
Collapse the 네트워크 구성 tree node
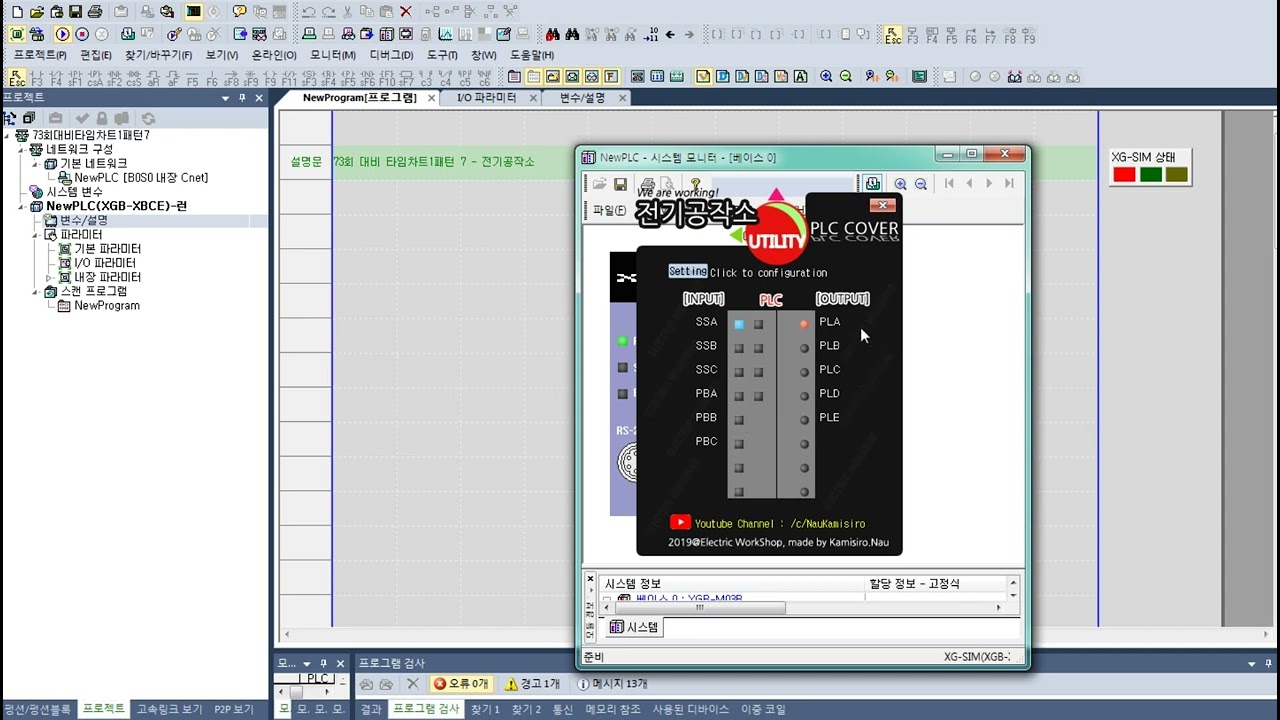tap(22, 149)
